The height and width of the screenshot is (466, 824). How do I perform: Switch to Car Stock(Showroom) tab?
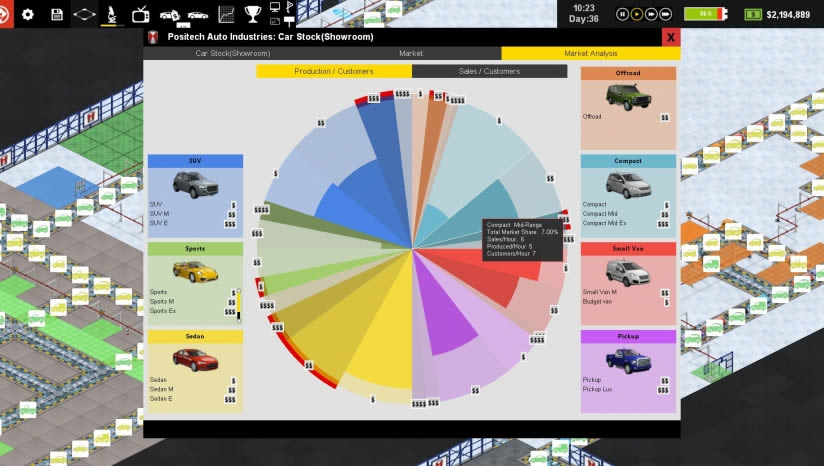[x=233, y=53]
